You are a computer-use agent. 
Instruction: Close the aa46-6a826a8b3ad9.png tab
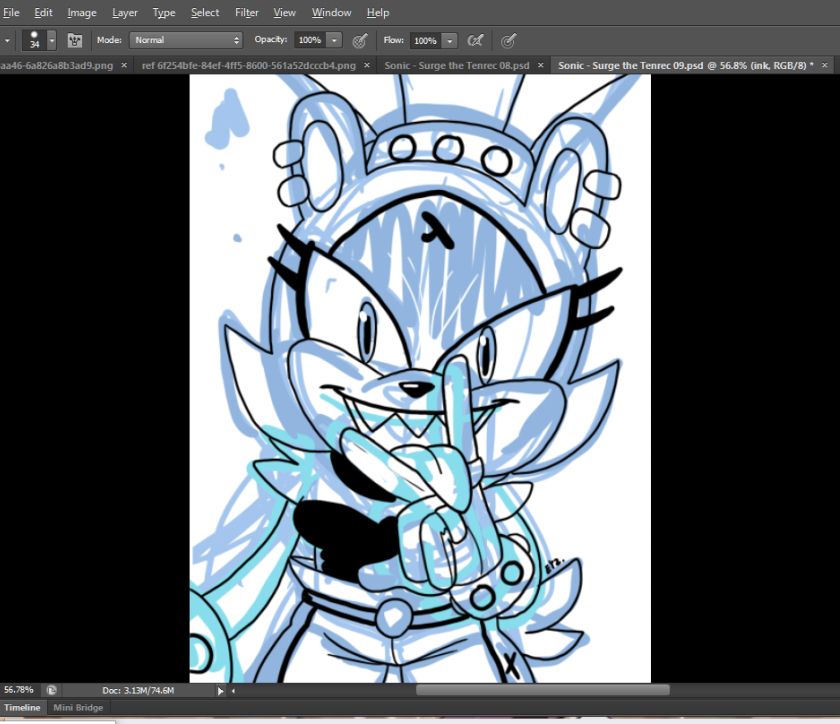coord(124,65)
